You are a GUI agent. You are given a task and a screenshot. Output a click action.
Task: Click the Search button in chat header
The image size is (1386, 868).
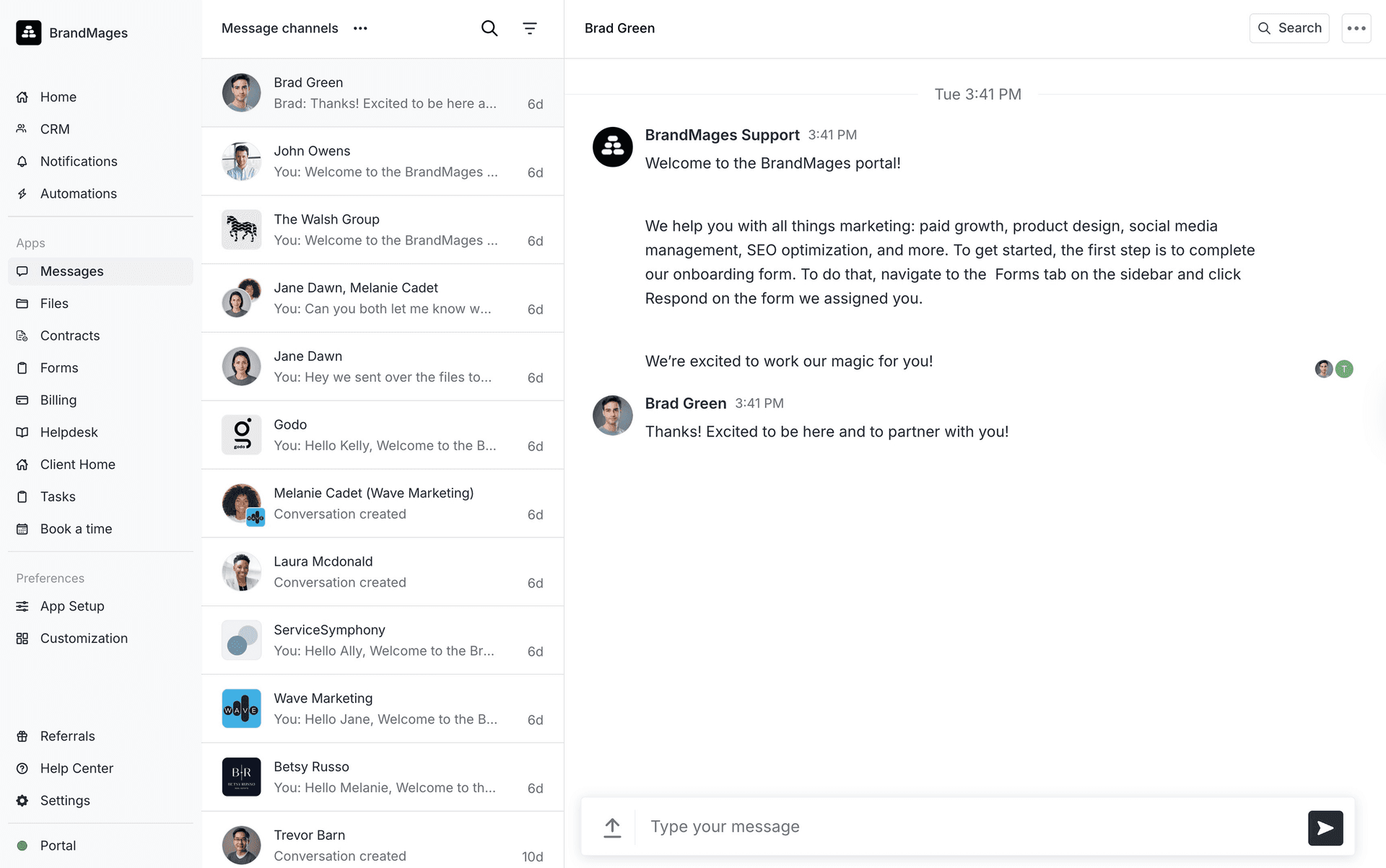1289,28
